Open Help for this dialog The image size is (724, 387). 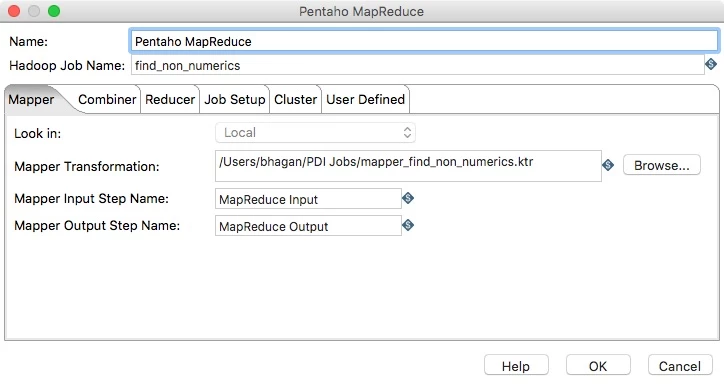[516, 366]
